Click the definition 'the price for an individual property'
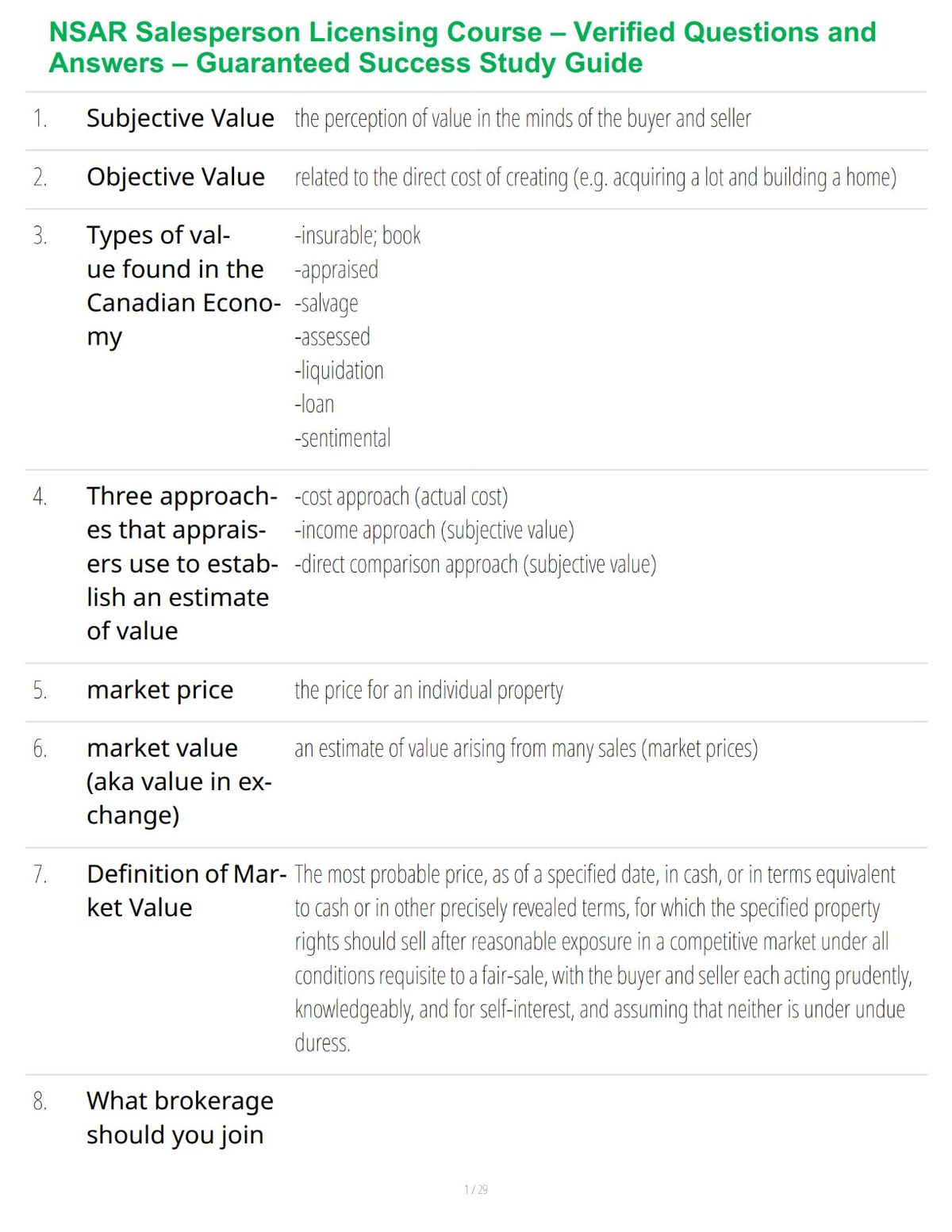The width and height of the screenshot is (952, 1232). [x=428, y=690]
